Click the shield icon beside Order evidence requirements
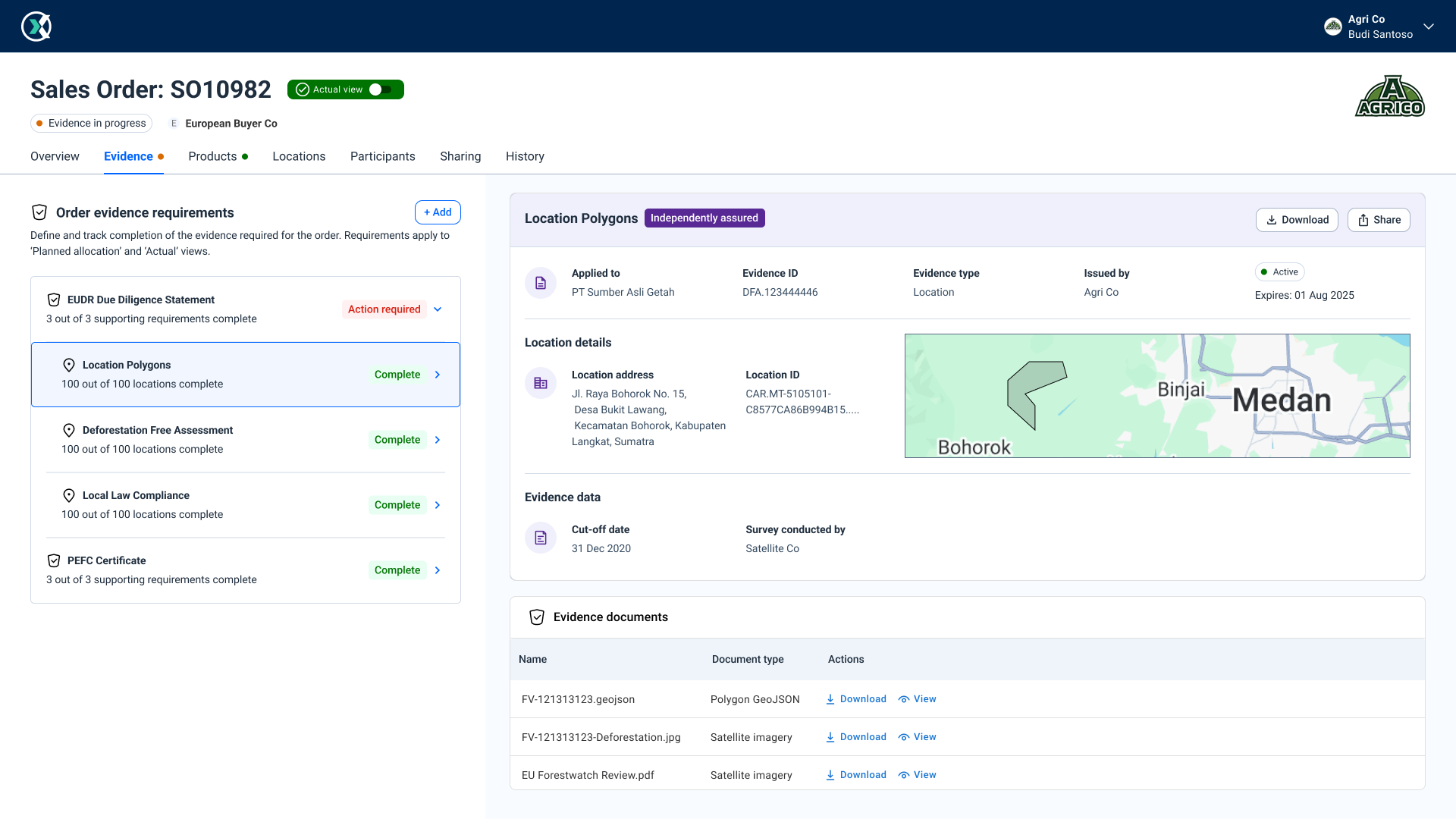1456x819 pixels. [x=39, y=212]
